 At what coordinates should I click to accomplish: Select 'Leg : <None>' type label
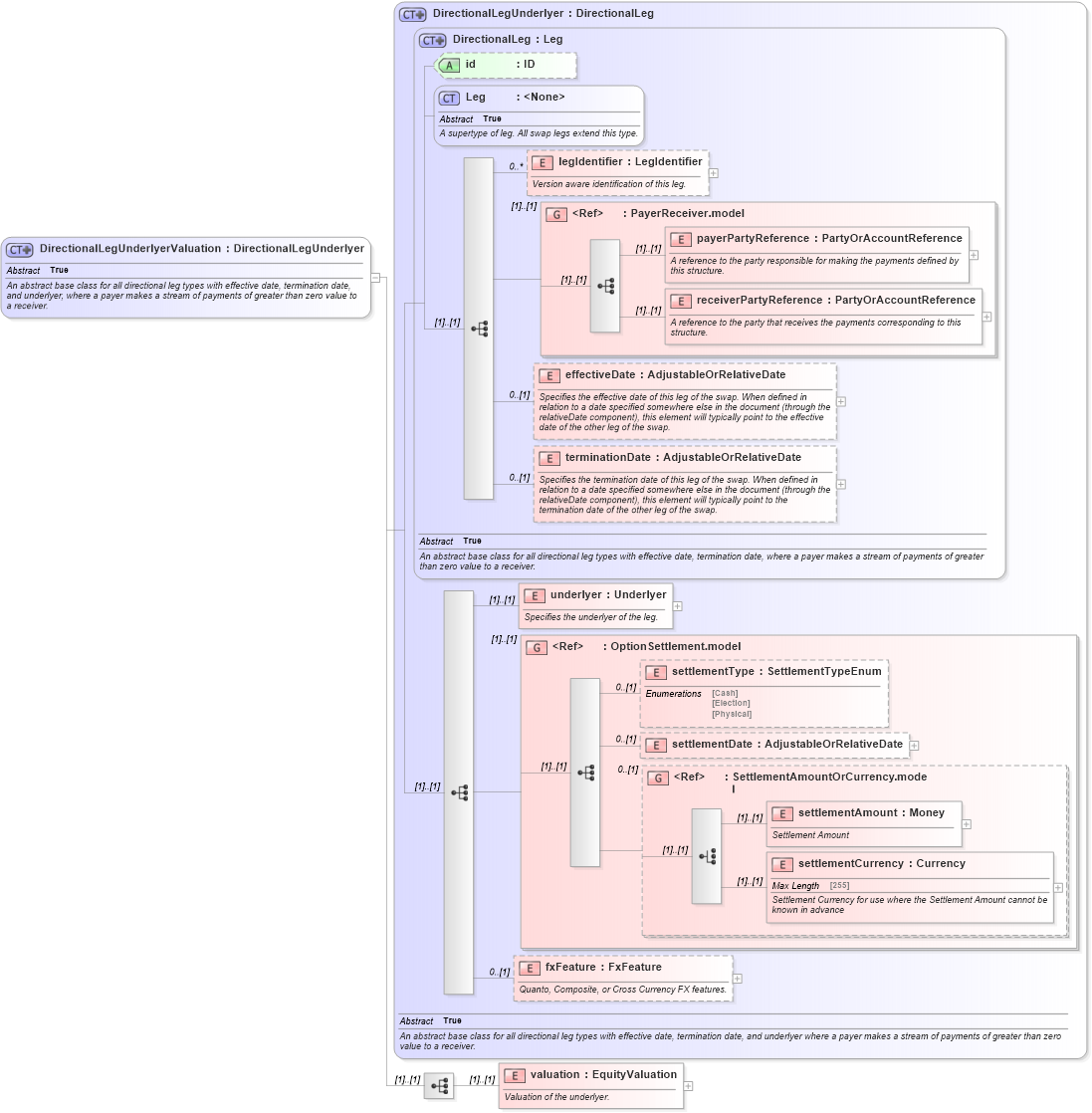click(x=515, y=98)
